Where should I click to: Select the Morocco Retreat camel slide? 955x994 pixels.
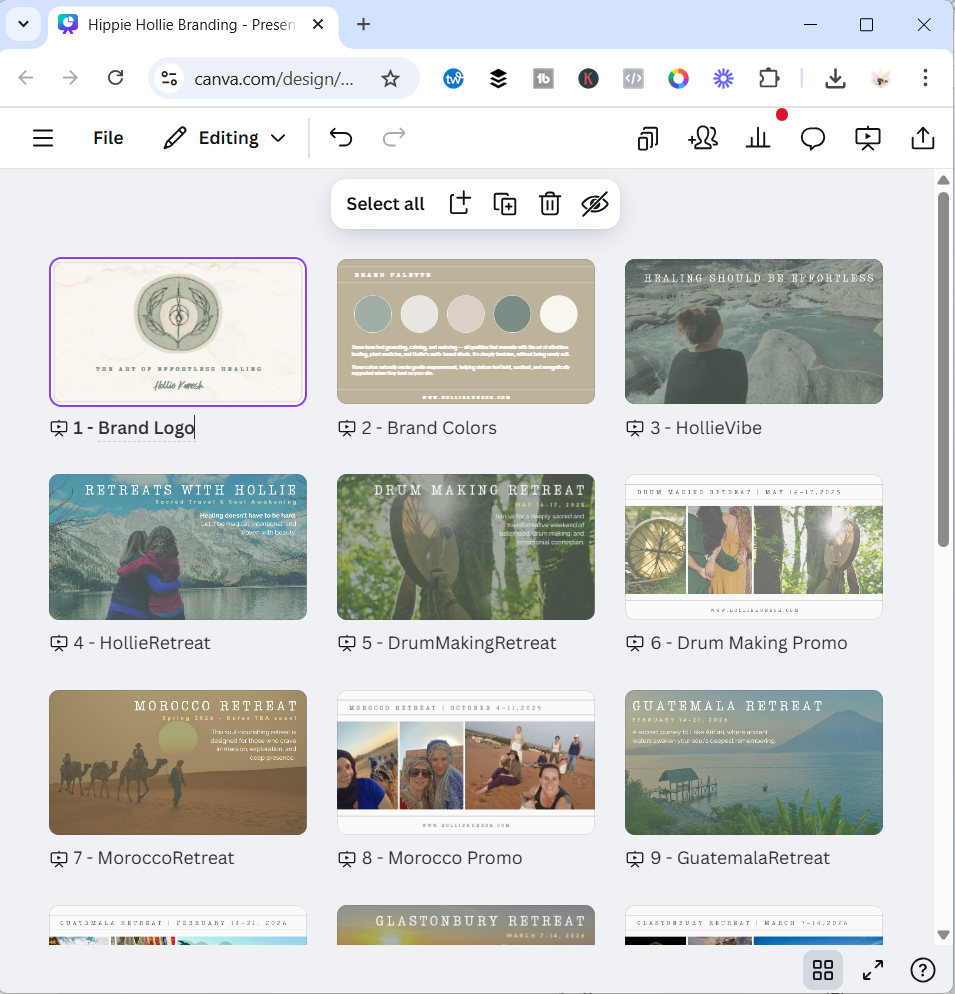pyautogui.click(x=178, y=763)
